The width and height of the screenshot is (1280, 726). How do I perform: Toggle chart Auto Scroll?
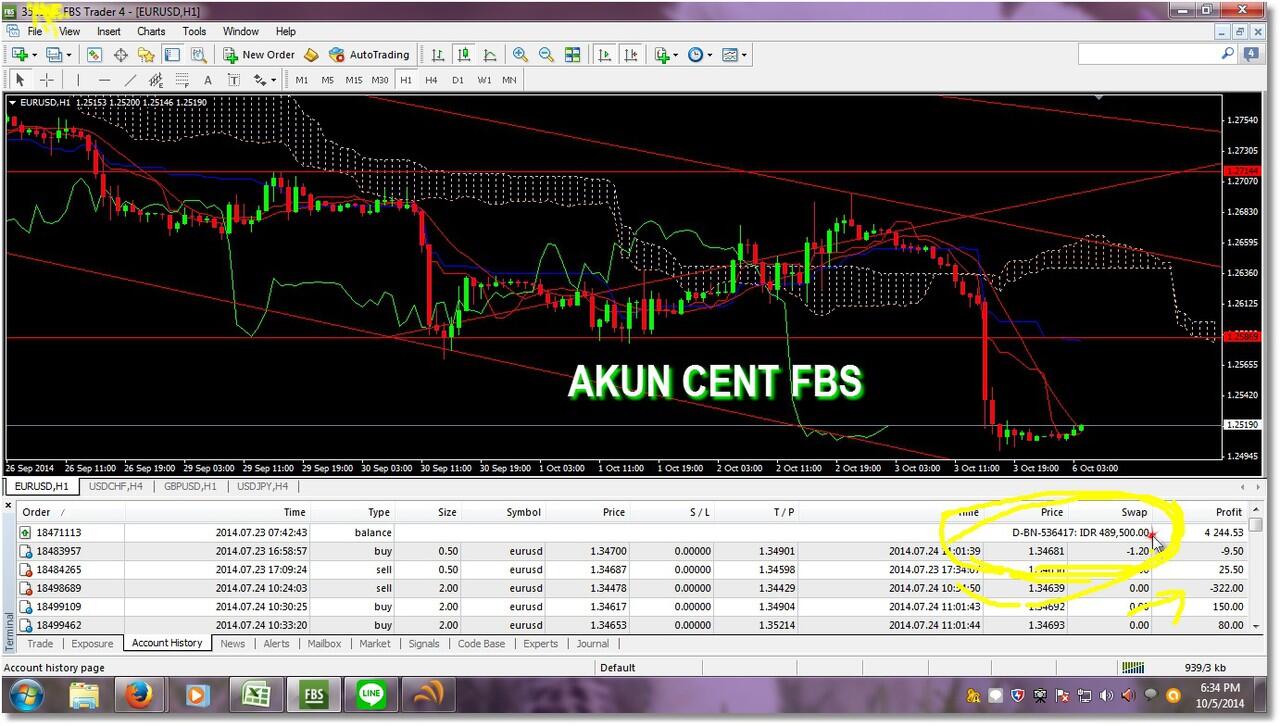605,55
